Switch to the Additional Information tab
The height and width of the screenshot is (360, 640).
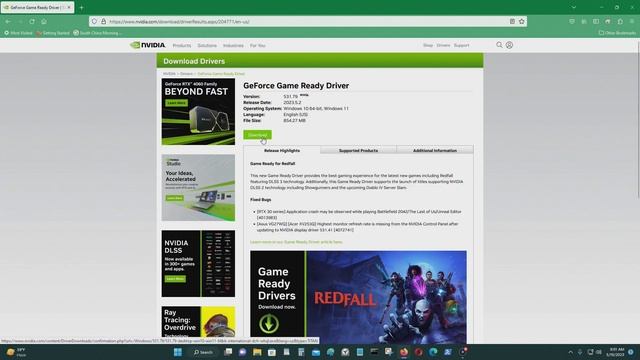coord(435,150)
